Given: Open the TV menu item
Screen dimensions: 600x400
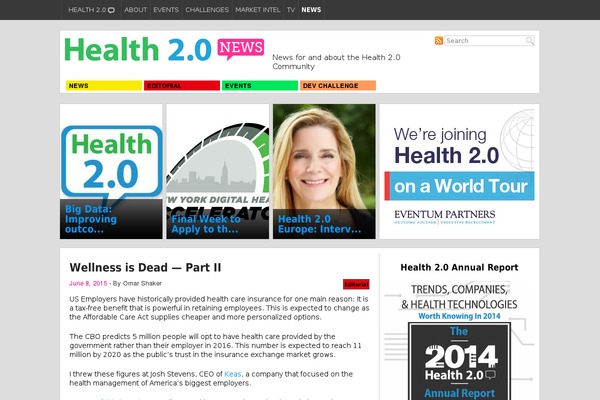Looking at the screenshot, I should point(291,10).
